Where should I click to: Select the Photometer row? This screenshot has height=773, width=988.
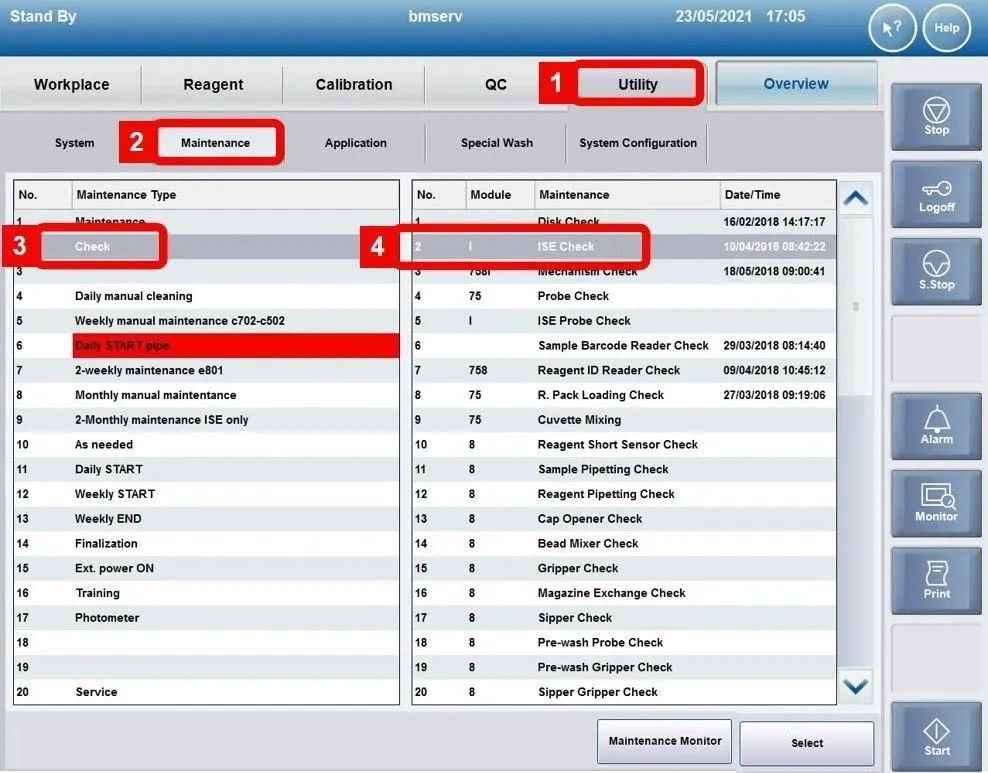[x=207, y=618]
